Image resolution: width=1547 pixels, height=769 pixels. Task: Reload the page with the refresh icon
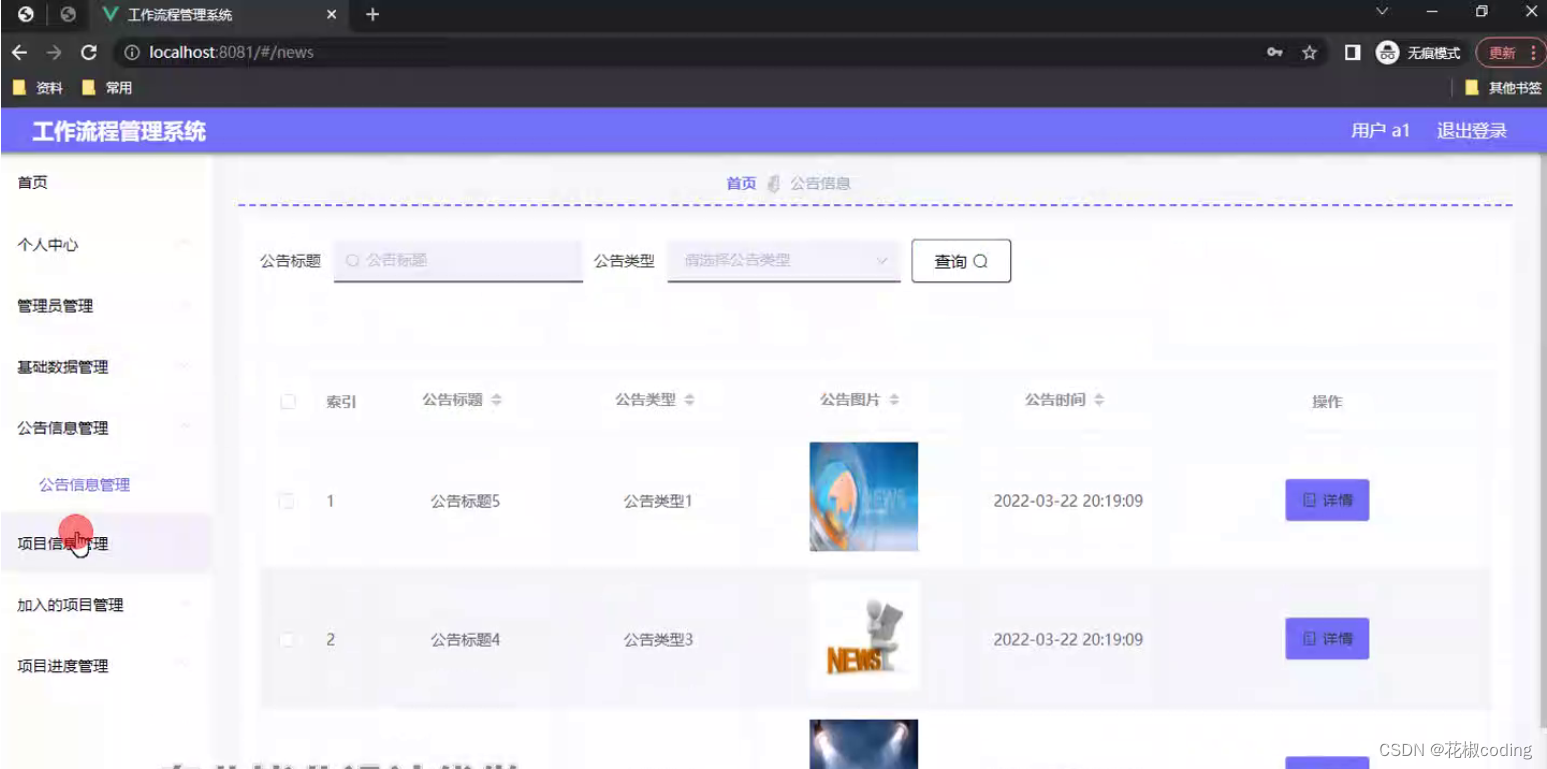pyautogui.click(x=89, y=52)
